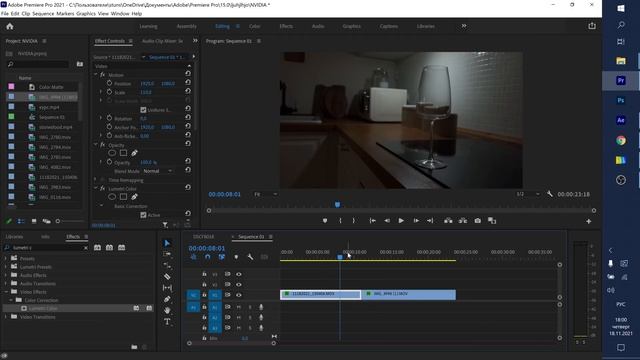Click the Lift button in Program monitor
Screen dimensions: 640x360
pyautogui.click(x=448, y=221)
